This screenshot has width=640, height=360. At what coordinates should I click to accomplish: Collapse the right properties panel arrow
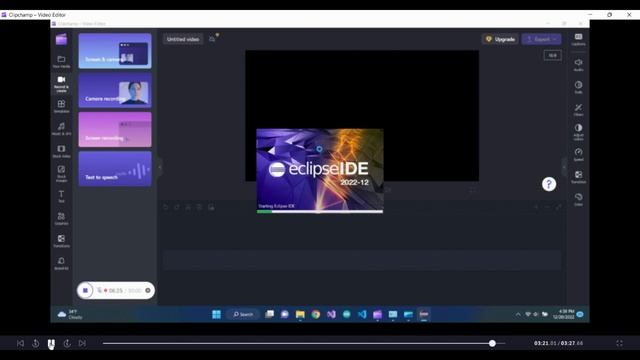(x=564, y=167)
